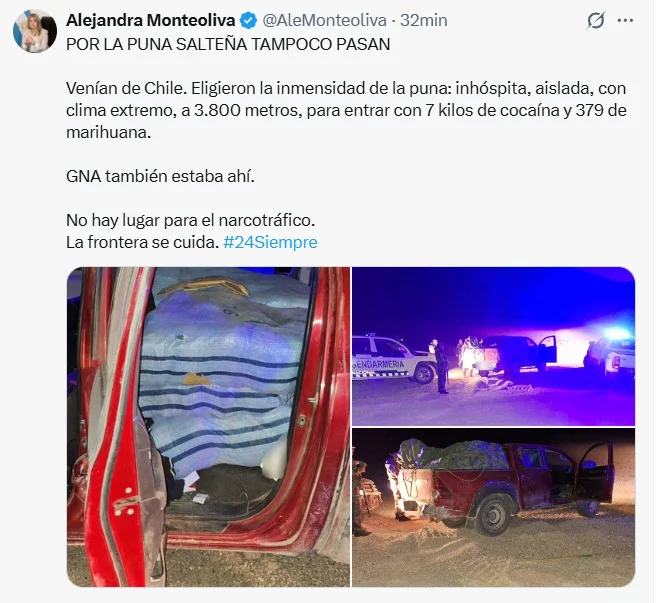Image resolution: width=665 pixels, height=603 pixels.
Task: Open the #24Siempre hashtag
Action: tap(270, 242)
